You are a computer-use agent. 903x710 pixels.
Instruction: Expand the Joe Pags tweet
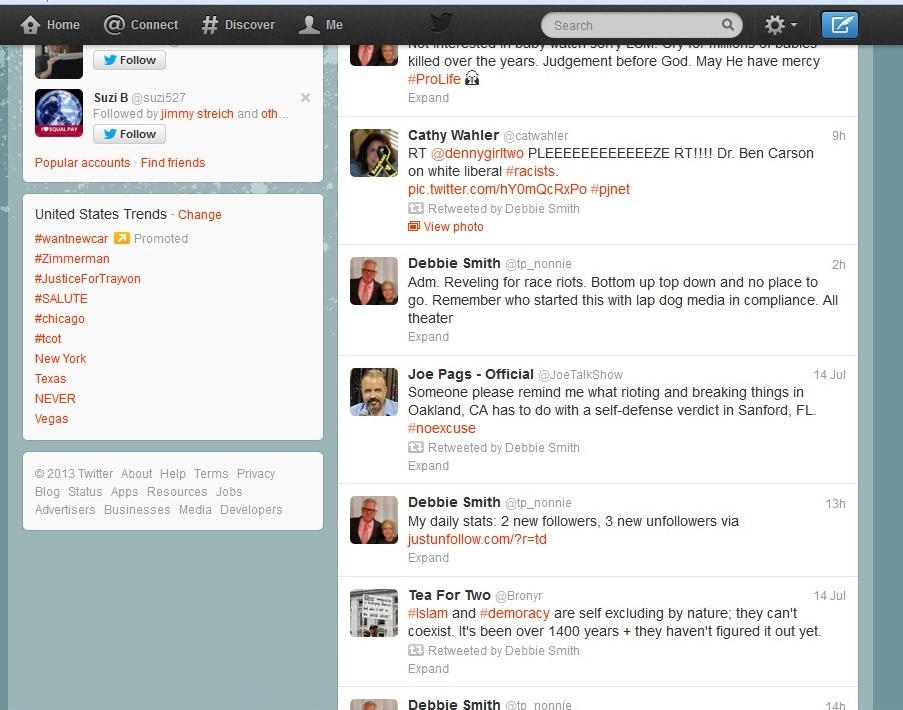pos(428,466)
